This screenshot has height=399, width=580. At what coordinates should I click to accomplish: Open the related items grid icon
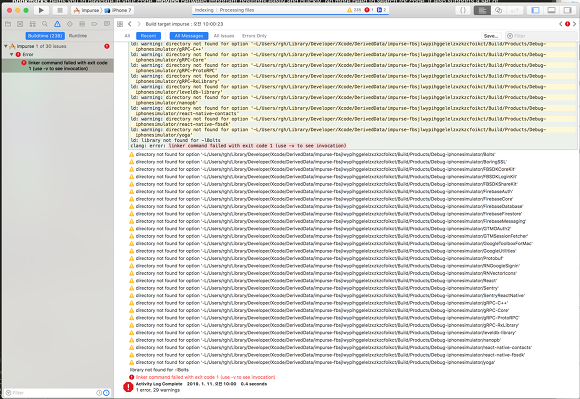click(120, 24)
